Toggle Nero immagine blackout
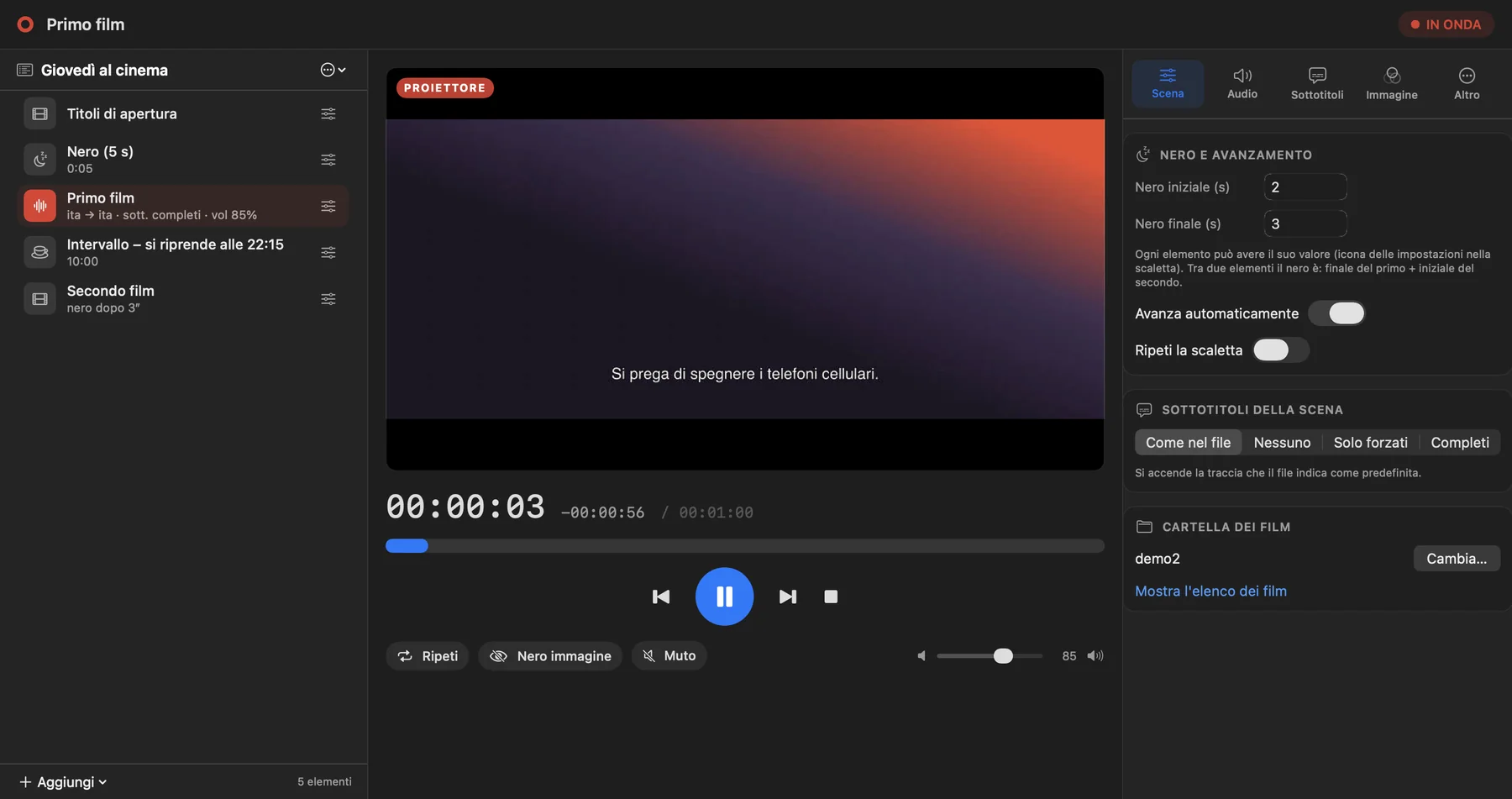1512x799 pixels. [550, 656]
